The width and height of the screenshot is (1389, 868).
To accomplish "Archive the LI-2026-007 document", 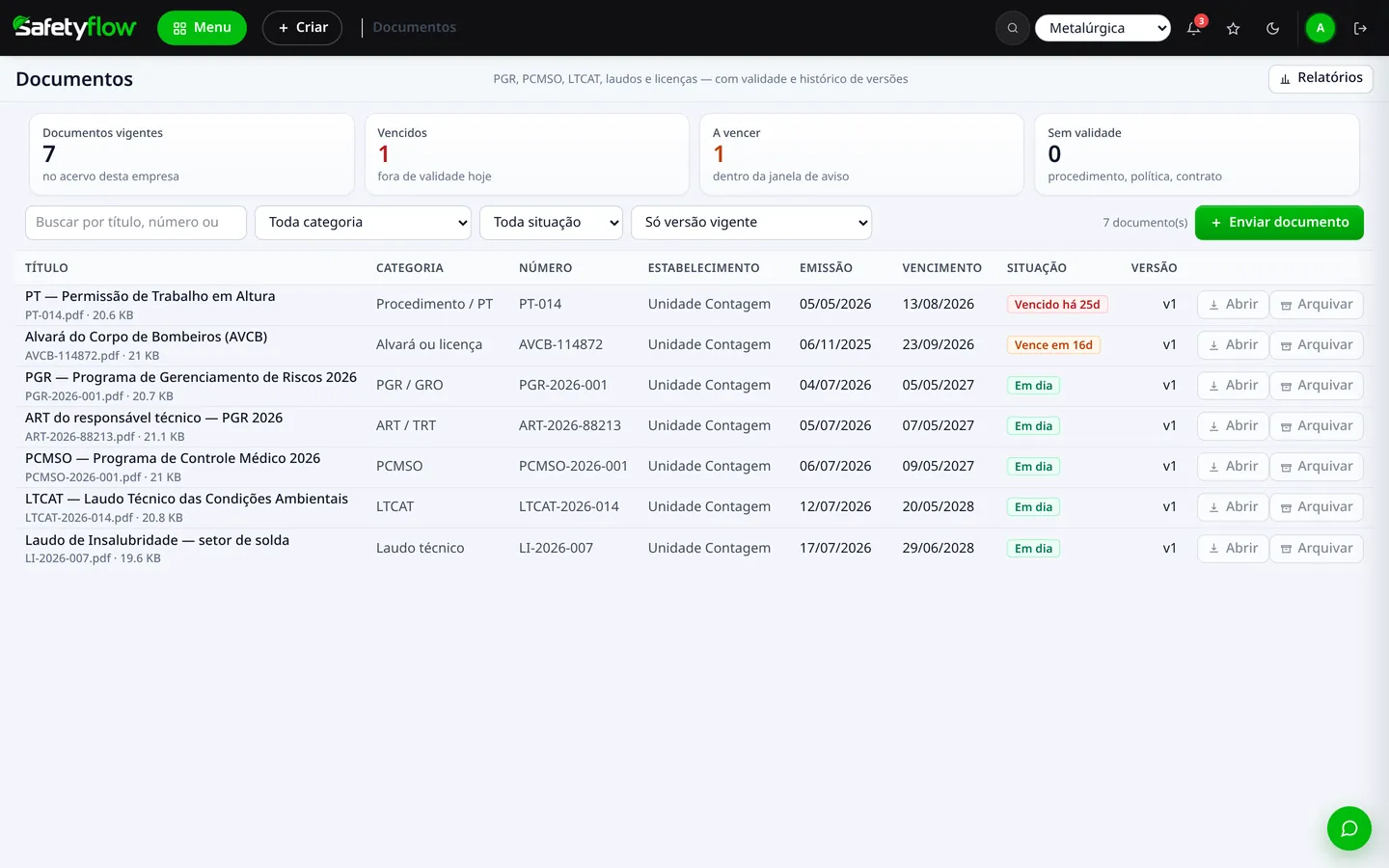I will pos(1317,549).
